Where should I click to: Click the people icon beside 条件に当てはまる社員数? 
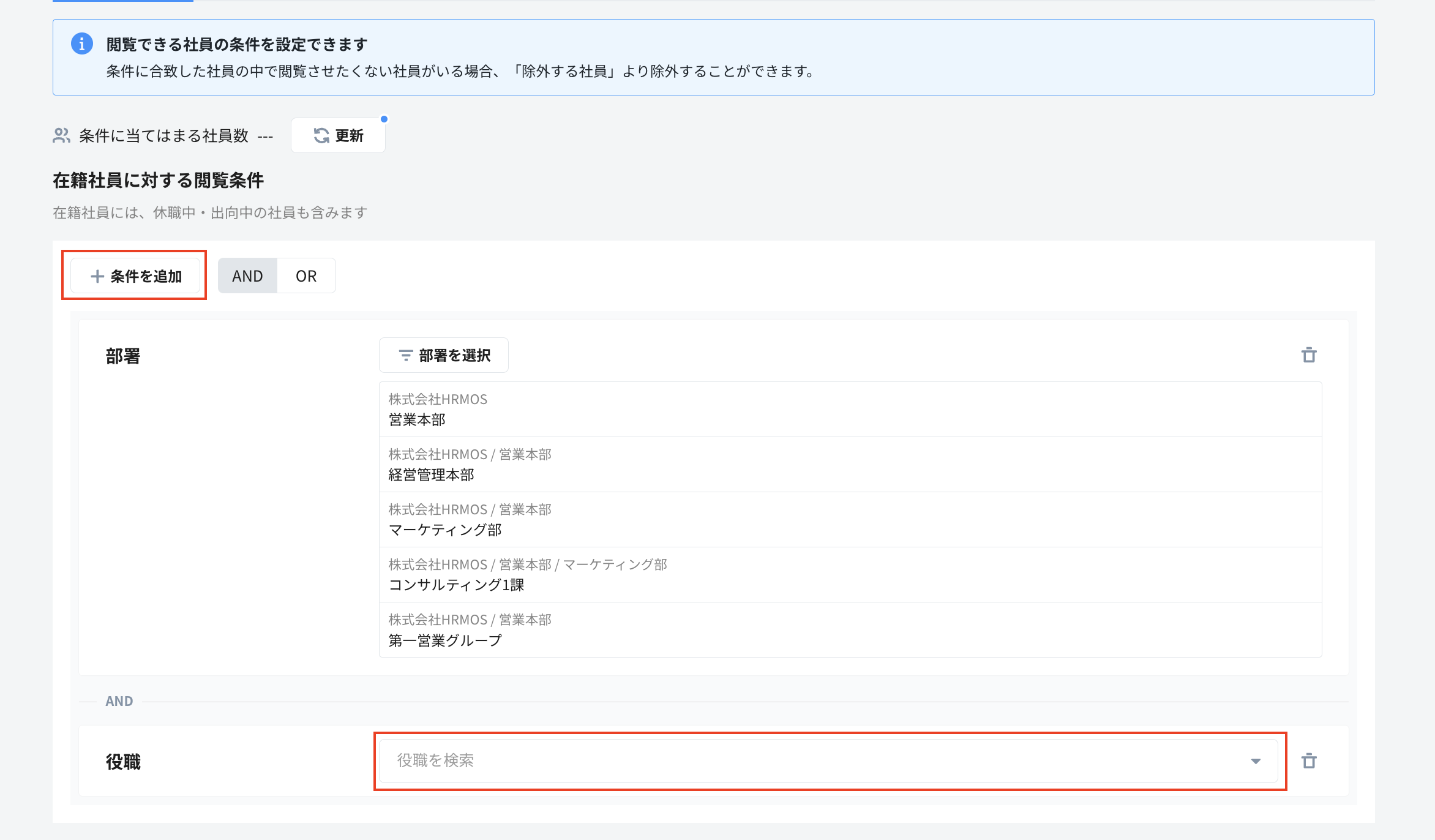61,136
